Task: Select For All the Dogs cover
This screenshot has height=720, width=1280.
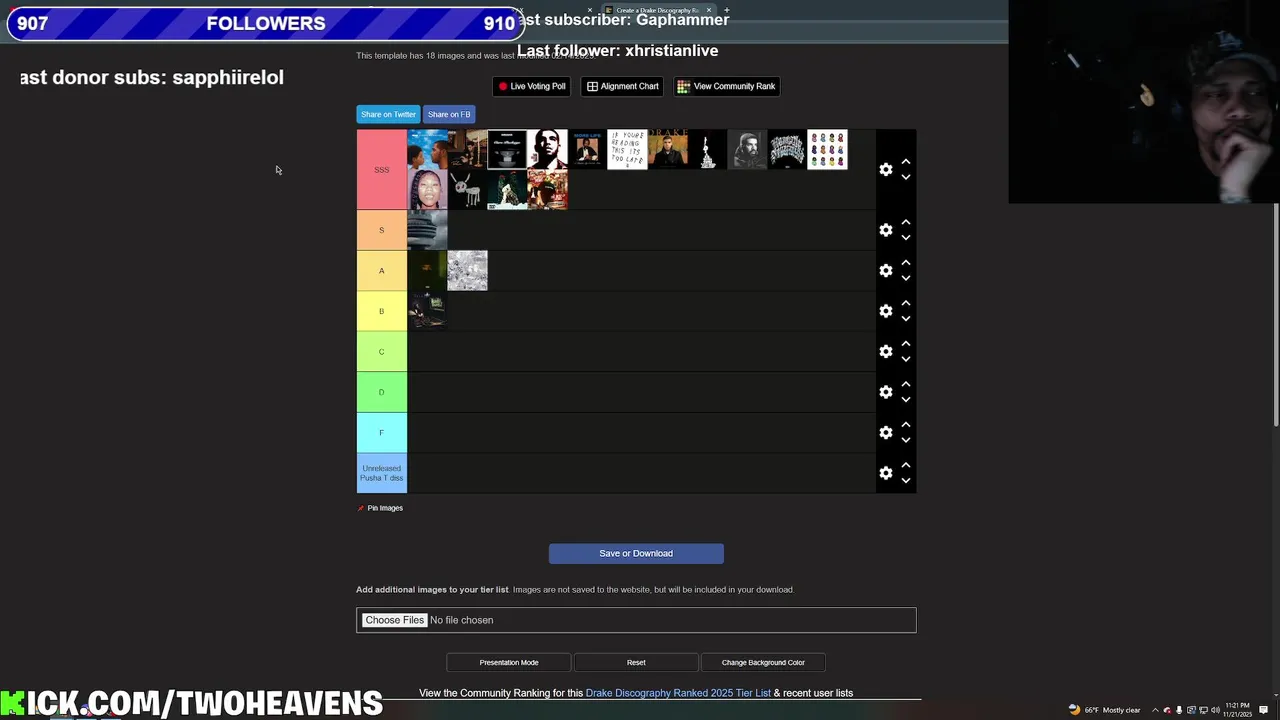Action: pyautogui.click(x=467, y=190)
